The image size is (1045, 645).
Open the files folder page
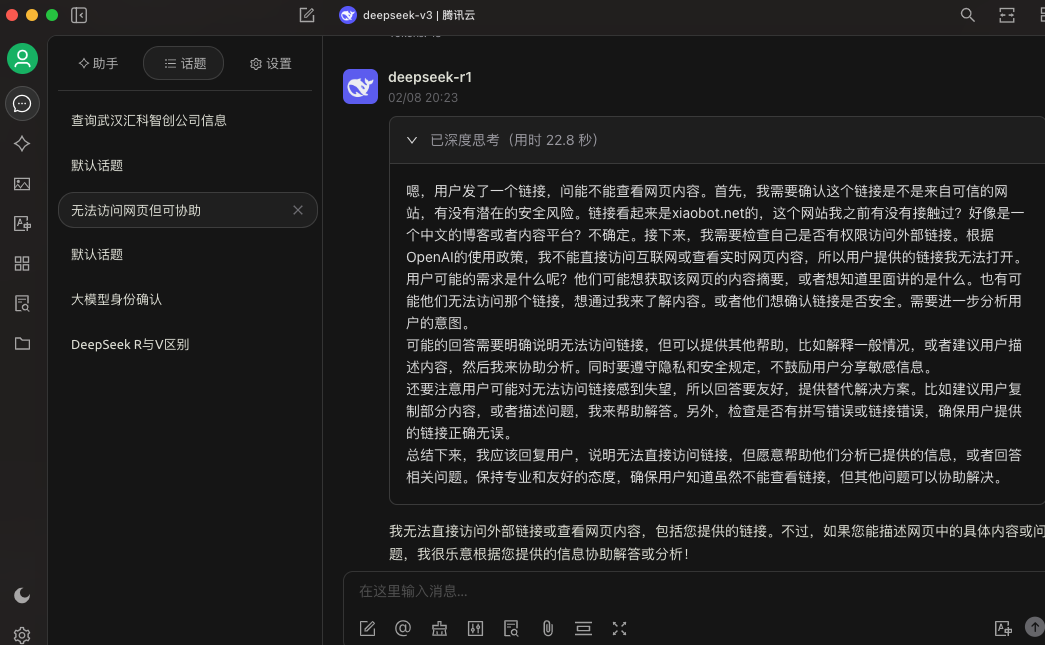coord(22,344)
